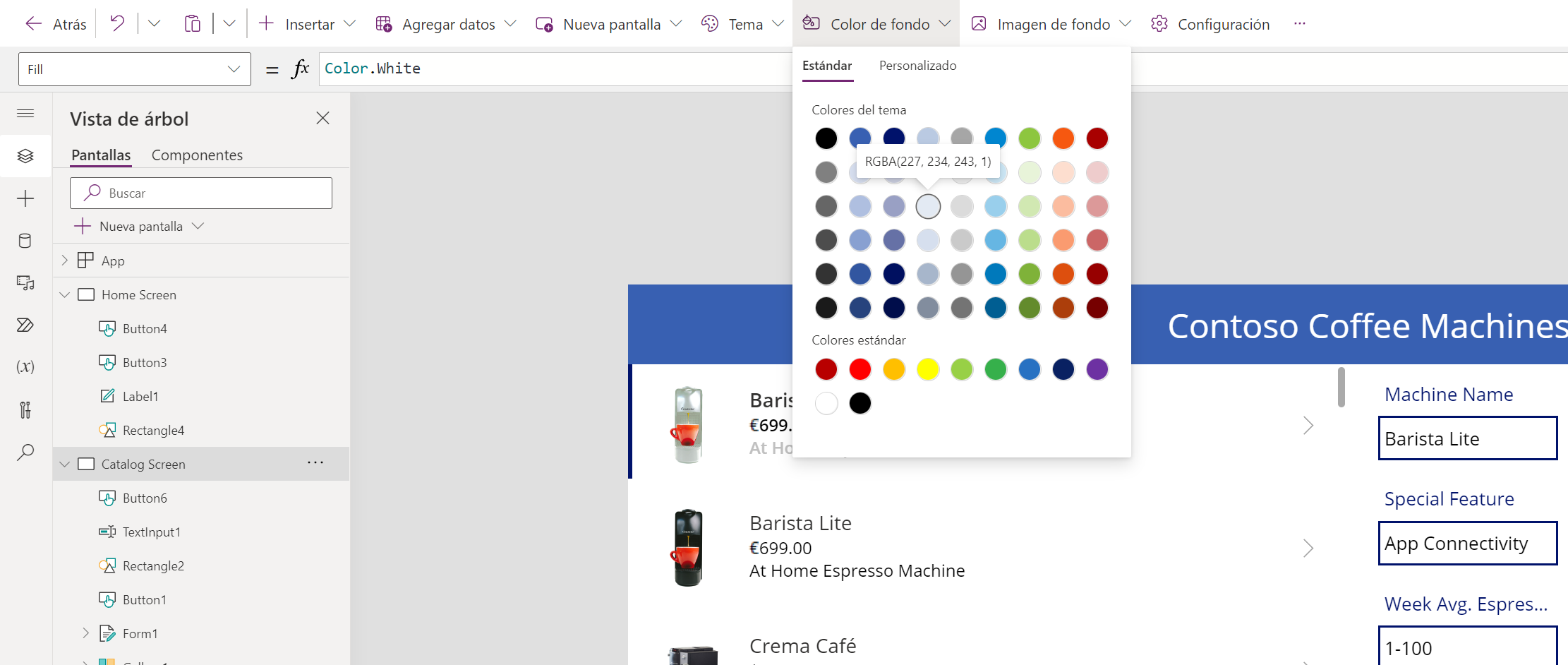Viewport: 1568px width, 665px height.
Task: Select TextInput1 in tree view
Action: [x=151, y=532]
